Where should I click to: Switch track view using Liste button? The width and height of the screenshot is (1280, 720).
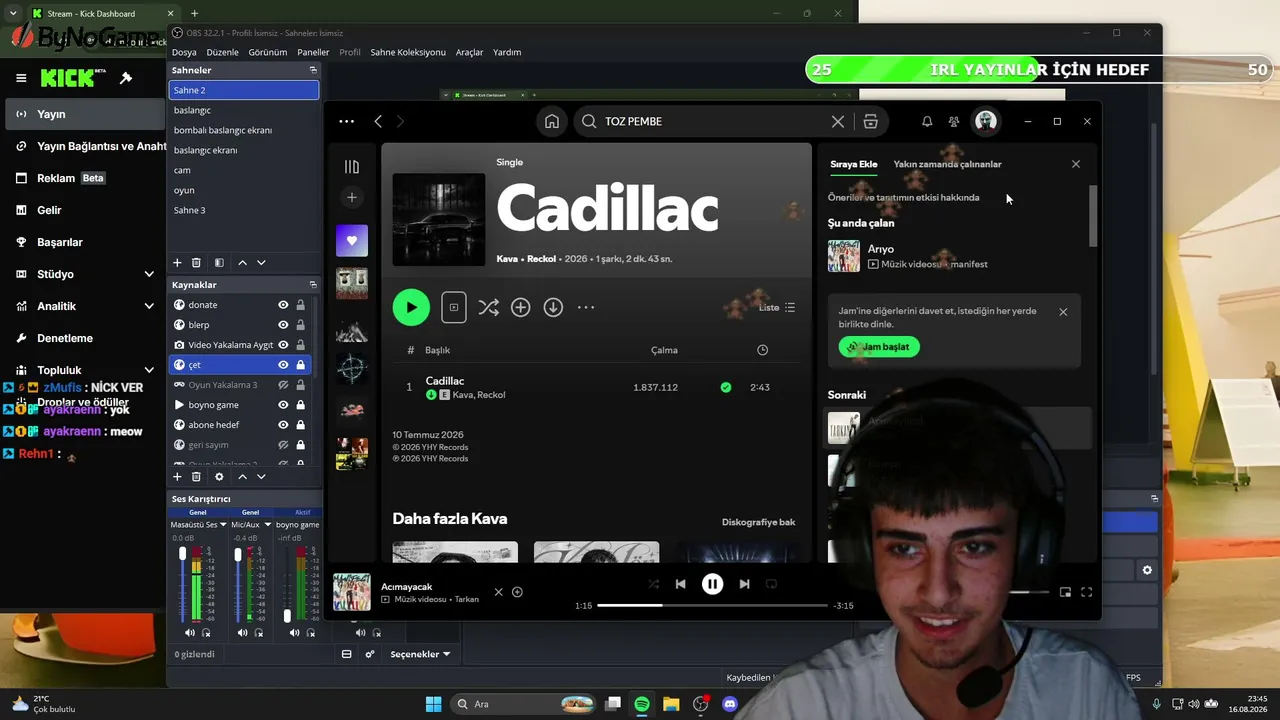[777, 307]
